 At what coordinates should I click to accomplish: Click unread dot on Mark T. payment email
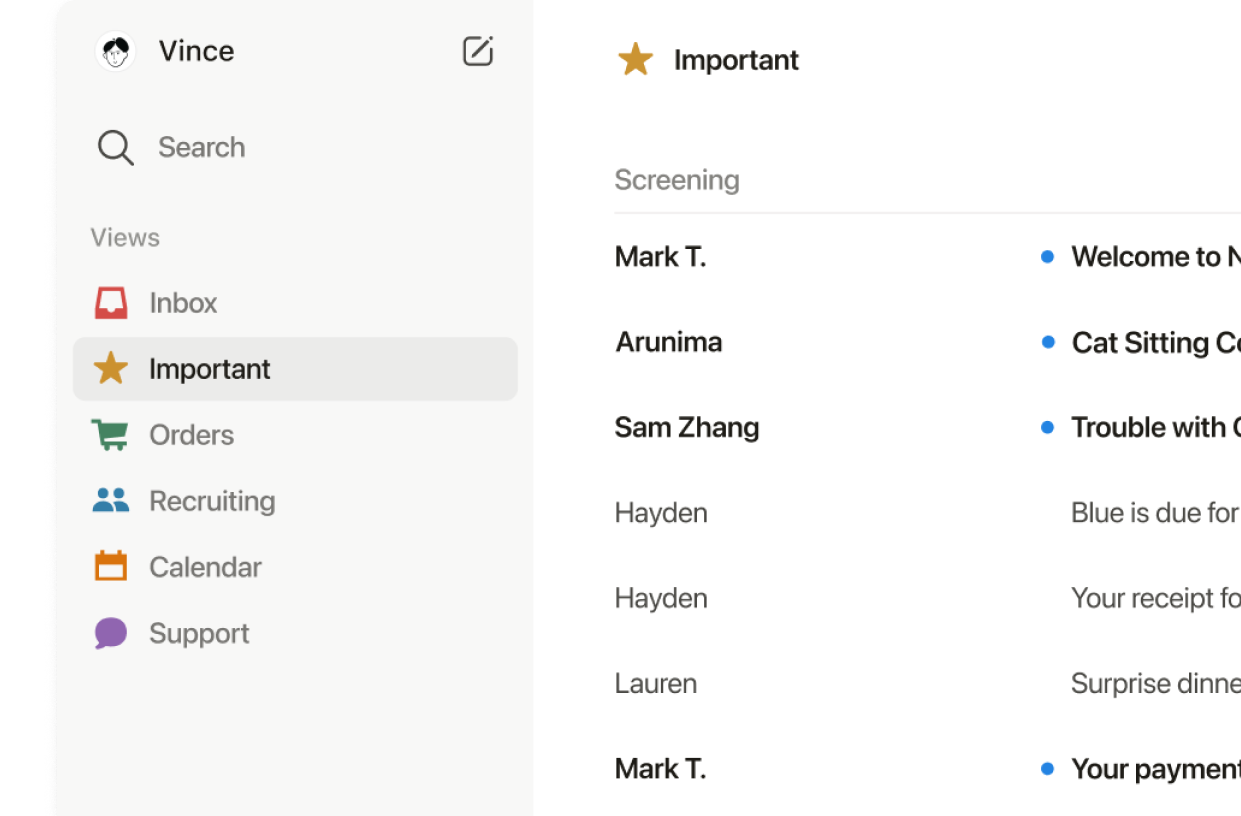(x=1047, y=769)
